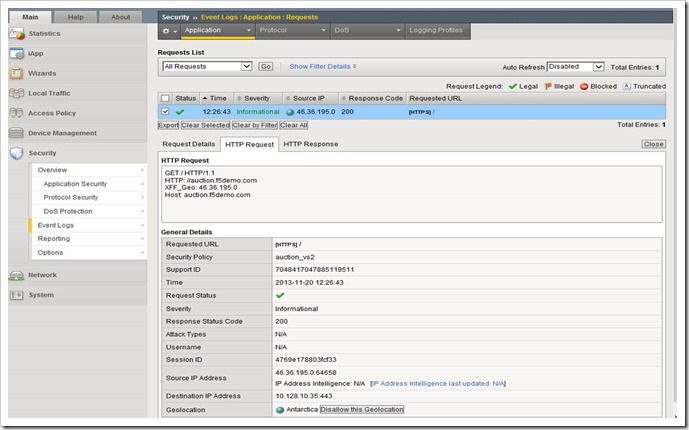This screenshot has width=689, height=430.
Task: Click the Access Policy icon
Action: point(15,113)
